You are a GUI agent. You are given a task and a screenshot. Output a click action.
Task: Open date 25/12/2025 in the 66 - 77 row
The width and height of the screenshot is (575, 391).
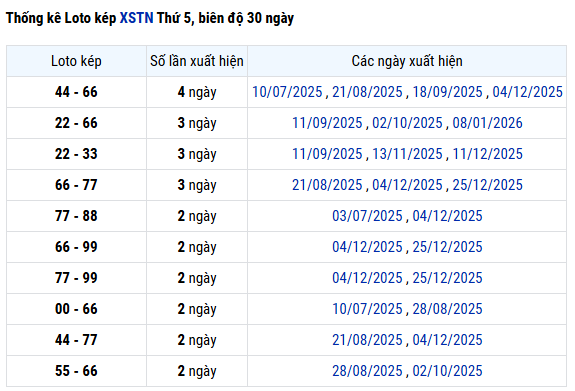[487, 185]
